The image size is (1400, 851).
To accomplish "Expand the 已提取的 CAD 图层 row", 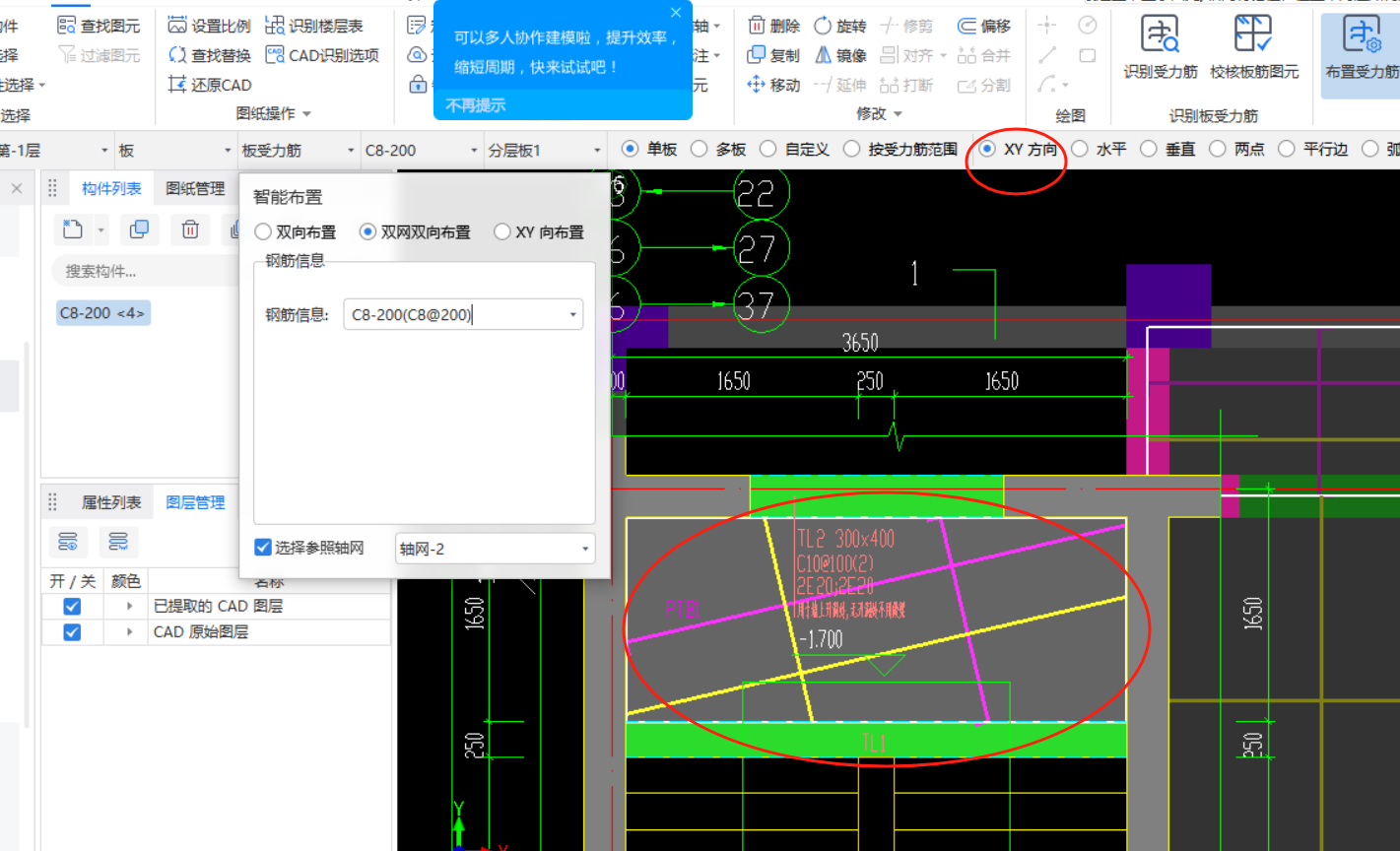I will coord(129,606).
